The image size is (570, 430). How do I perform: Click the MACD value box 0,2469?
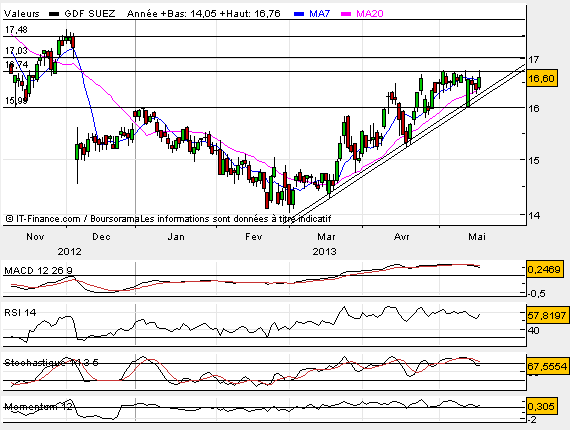[x=544, y=269]
